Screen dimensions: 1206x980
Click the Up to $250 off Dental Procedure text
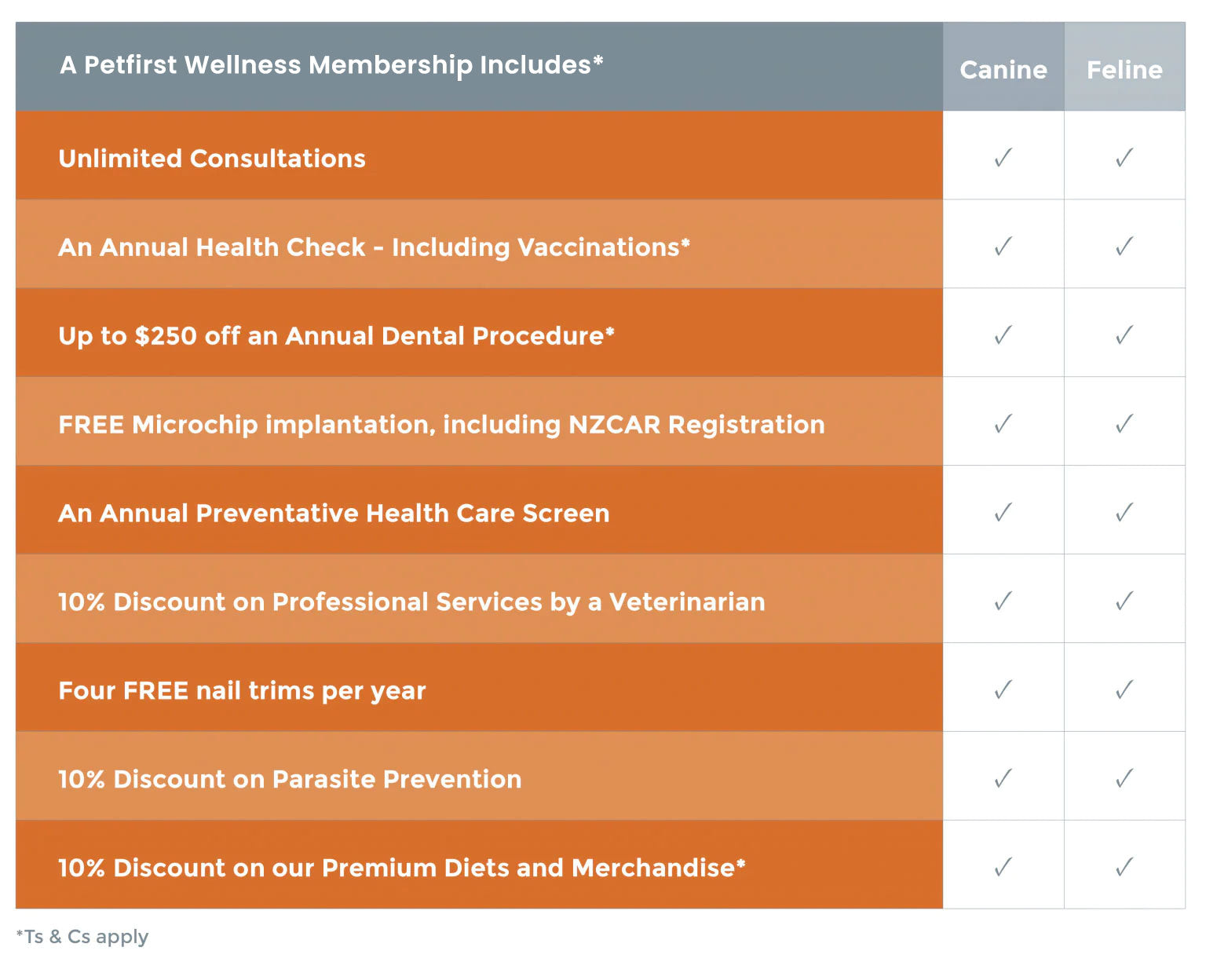click(x=336, y=336)
